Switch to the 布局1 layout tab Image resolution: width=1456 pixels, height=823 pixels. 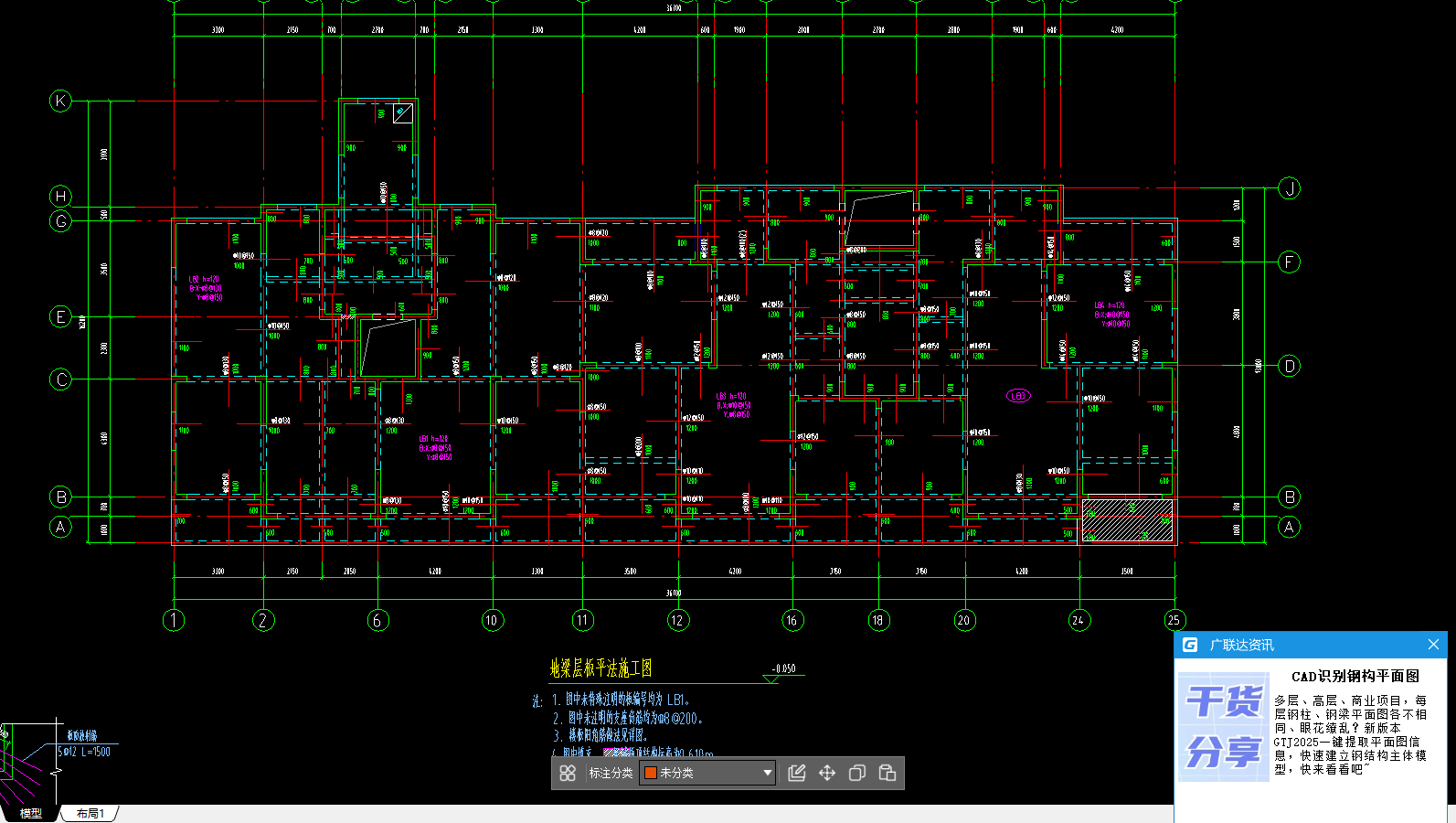(90, 813)
